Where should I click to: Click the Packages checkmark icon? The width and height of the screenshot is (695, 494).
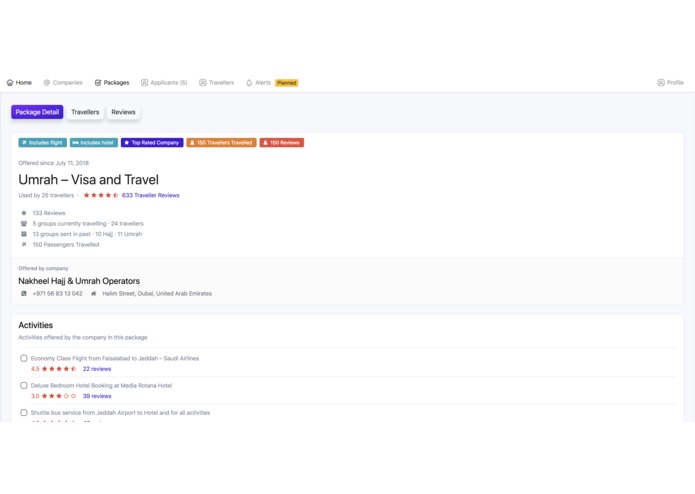[x=98, y=83]
